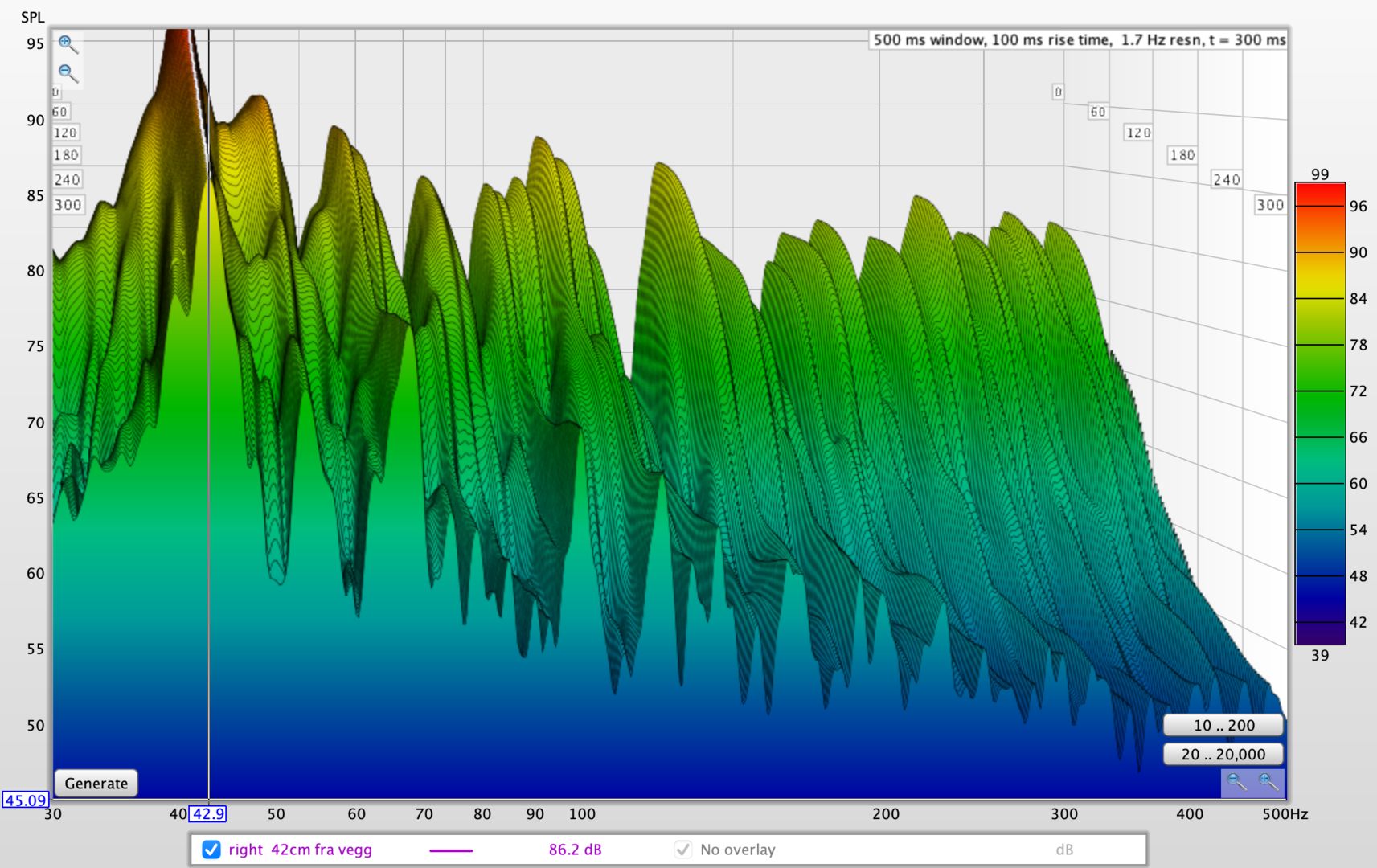
Task: Zoom out the SPL axis with the minus magnifier
Action: [68, 73]
